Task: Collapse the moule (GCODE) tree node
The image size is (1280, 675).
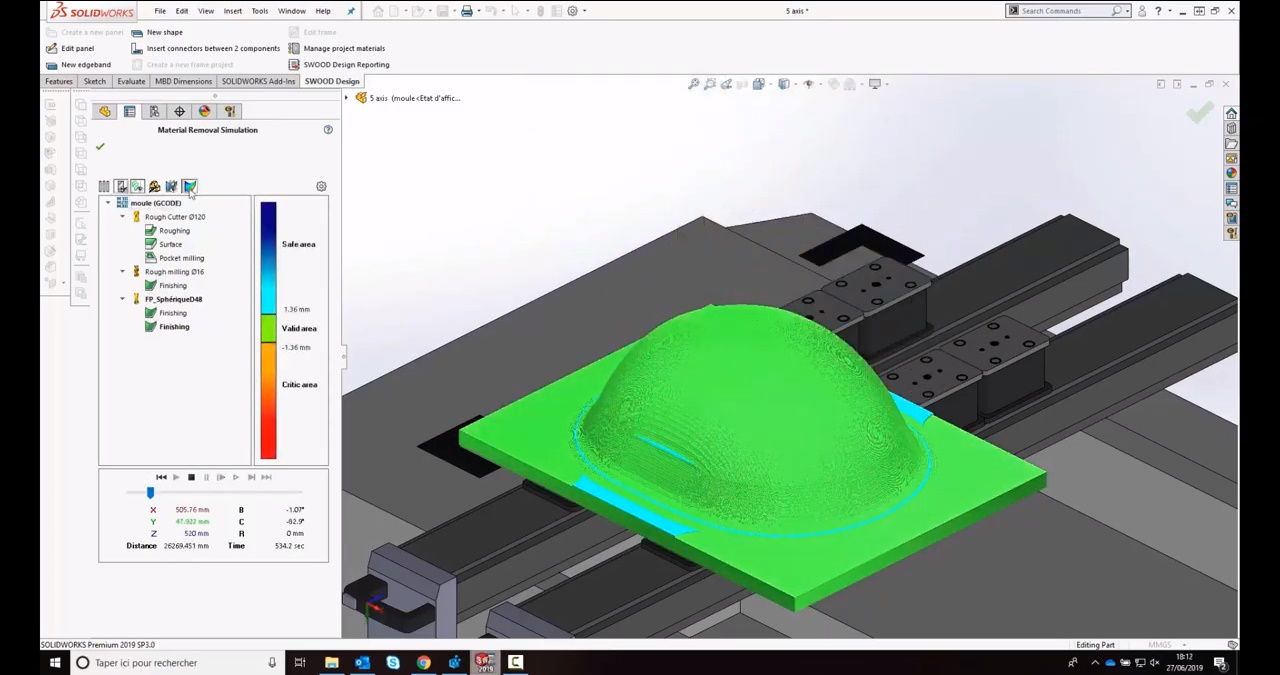Action: point(108,203)
